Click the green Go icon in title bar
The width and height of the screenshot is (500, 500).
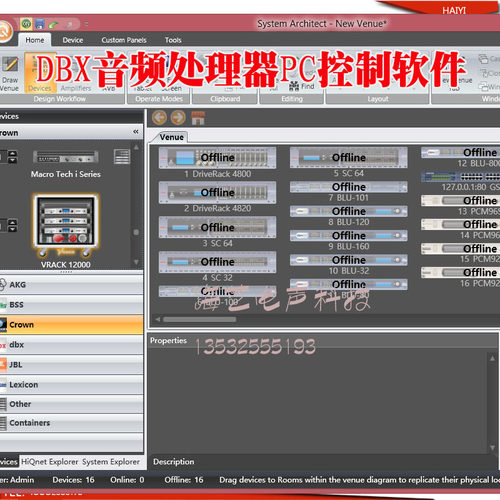pyautogui.click(x=27, y=24)
